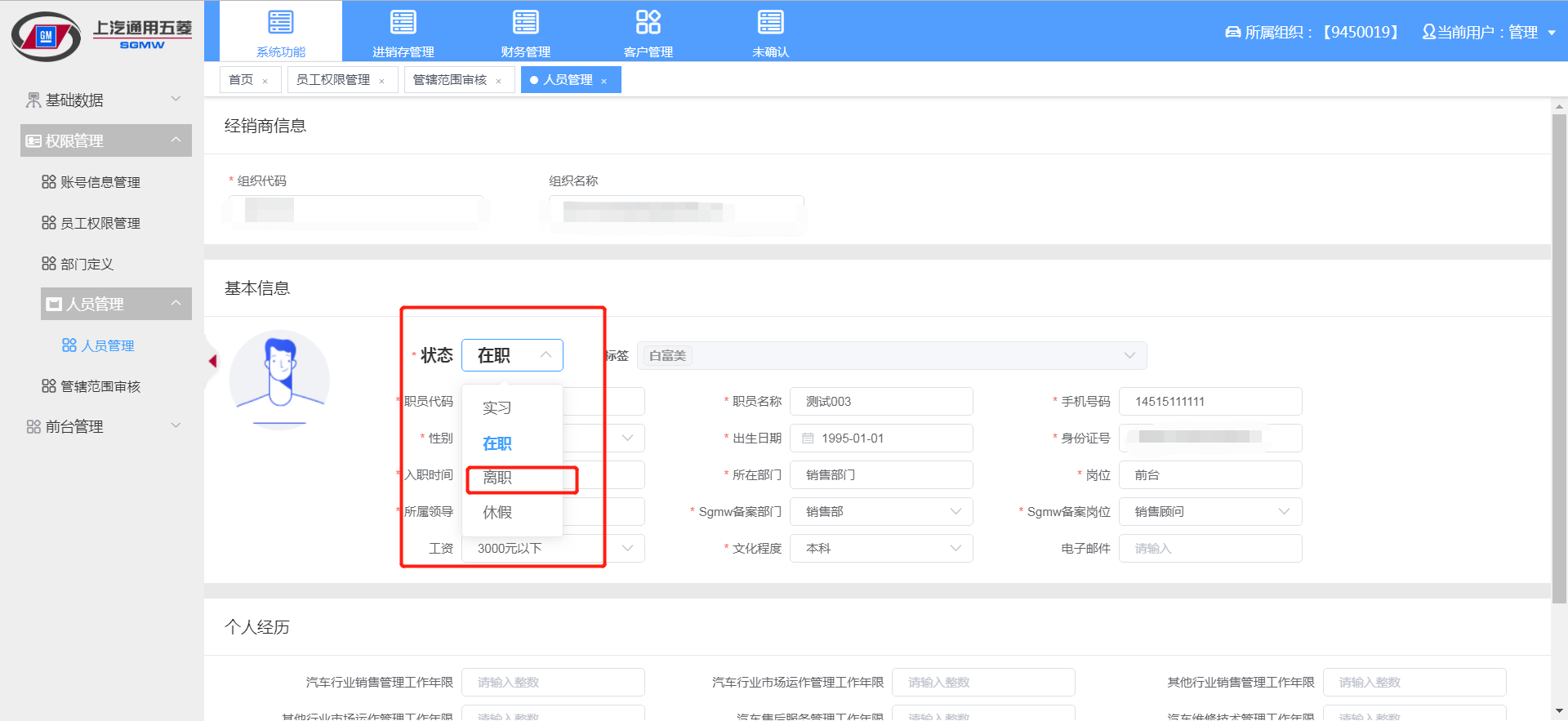The height and width of the screenshot is (721, 1568).
Task: Choose 在职 from the status list
Action: [512, 443]
